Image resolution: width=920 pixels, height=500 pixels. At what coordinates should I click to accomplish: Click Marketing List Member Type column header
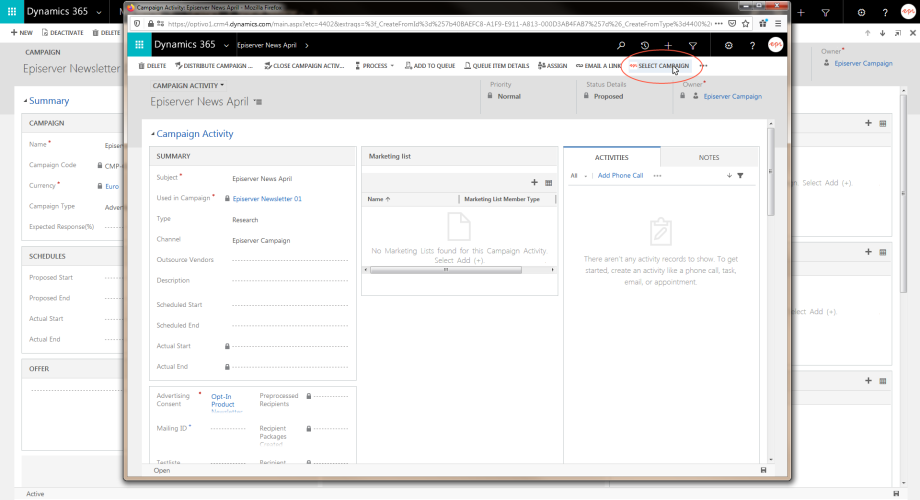(502, 200)
